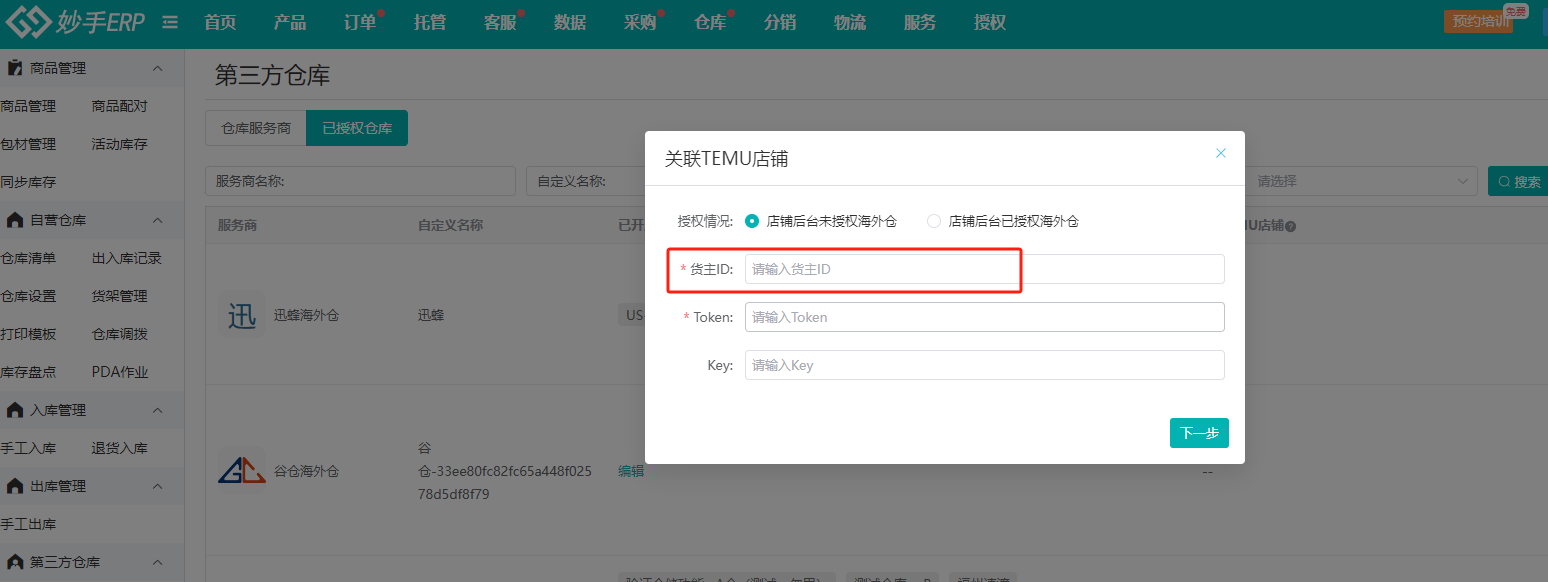Click the 自营仓库 section house icon
The height and width of the screenshot is (582, 1548).
[15, 220]
